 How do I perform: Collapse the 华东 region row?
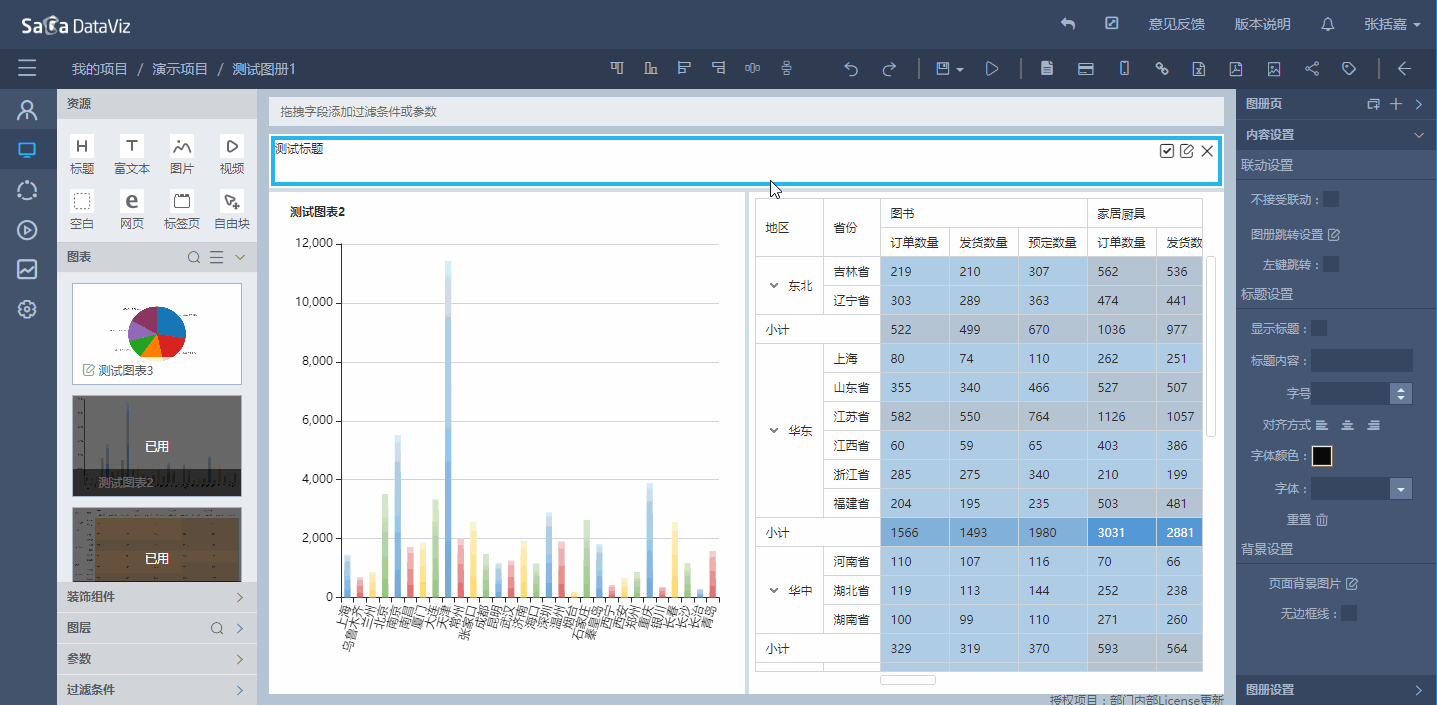(x=773, y=431)
